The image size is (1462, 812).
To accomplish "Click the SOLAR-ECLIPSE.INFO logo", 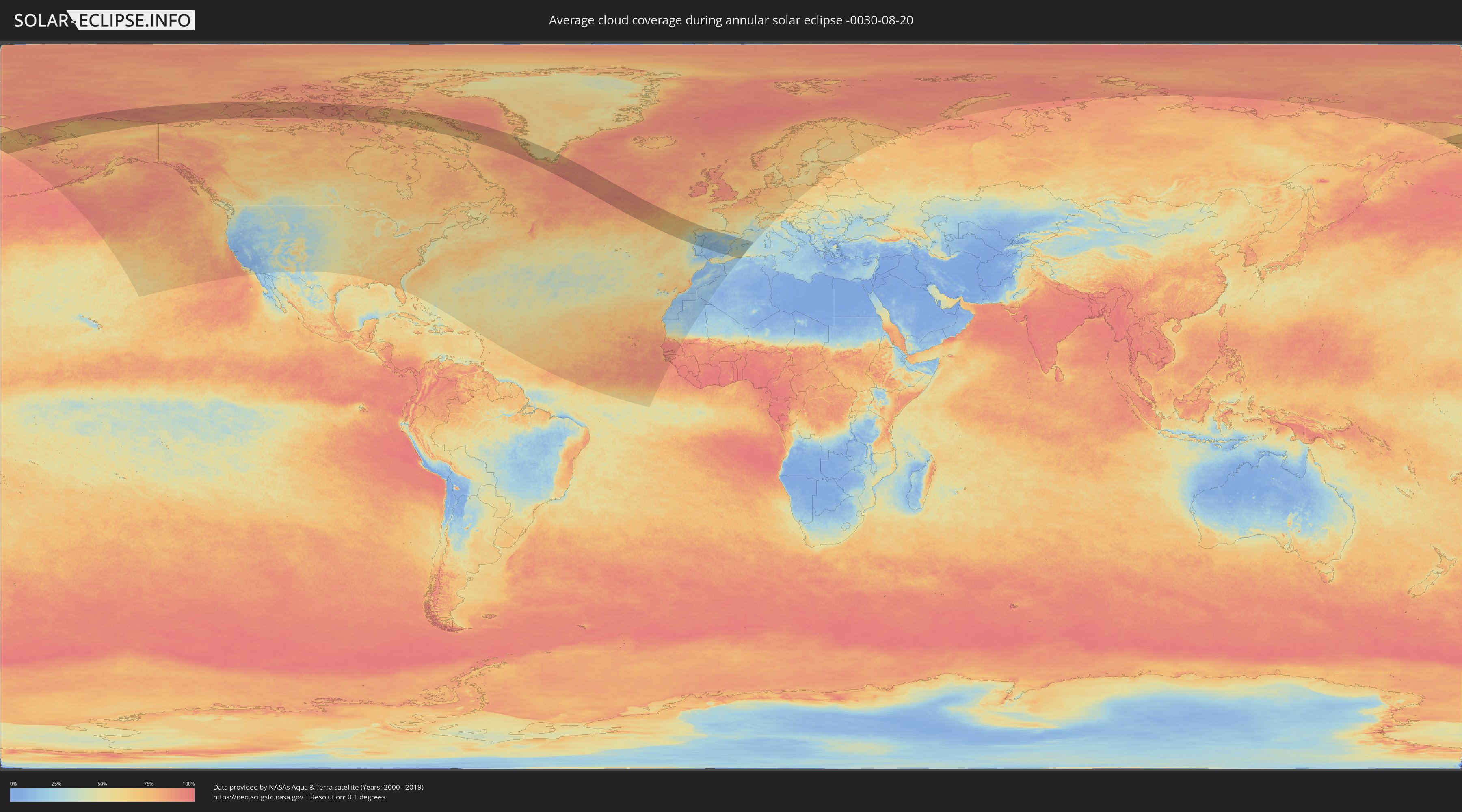I will 104,20.
